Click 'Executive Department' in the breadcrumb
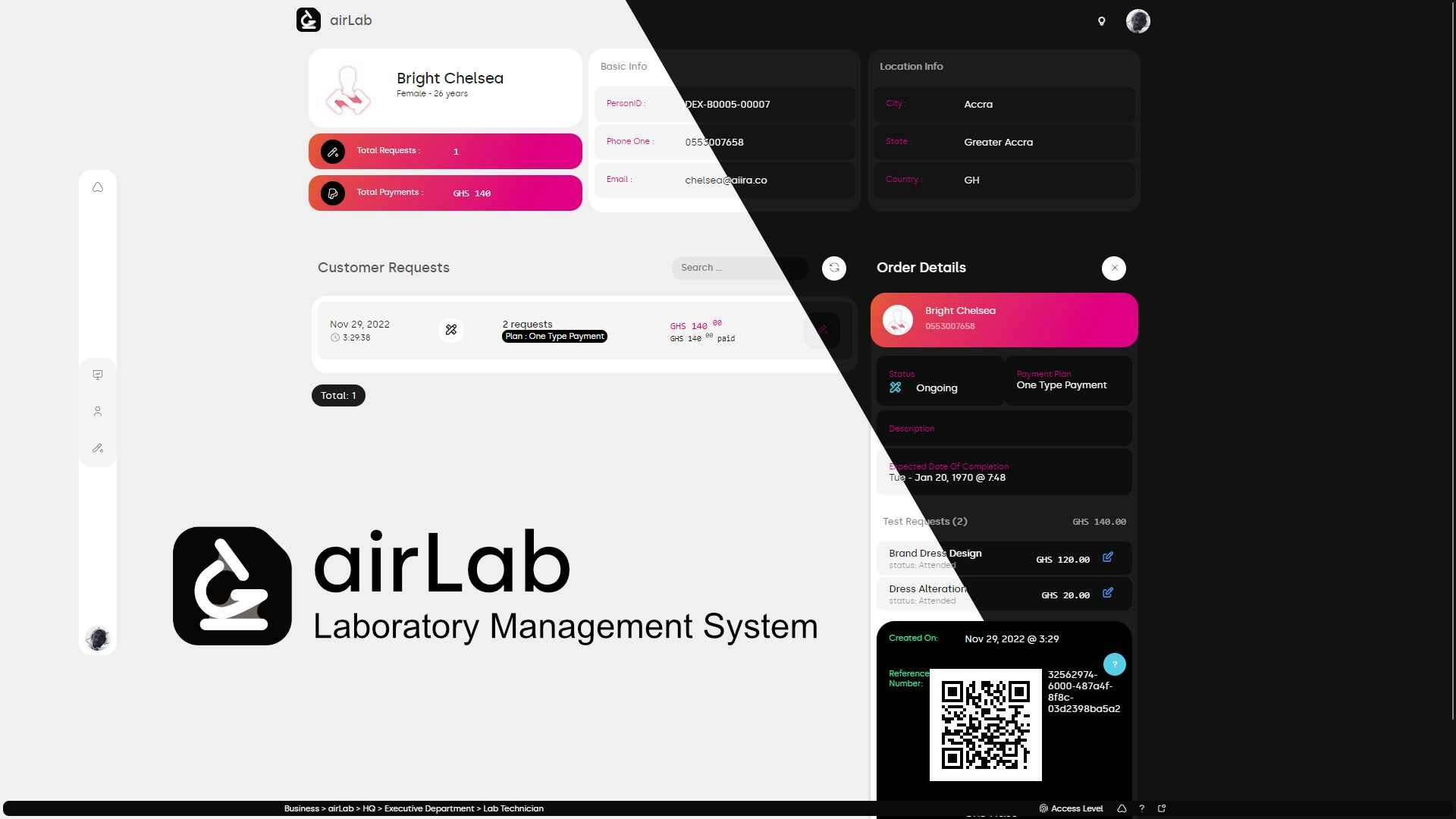 point(429,808)
